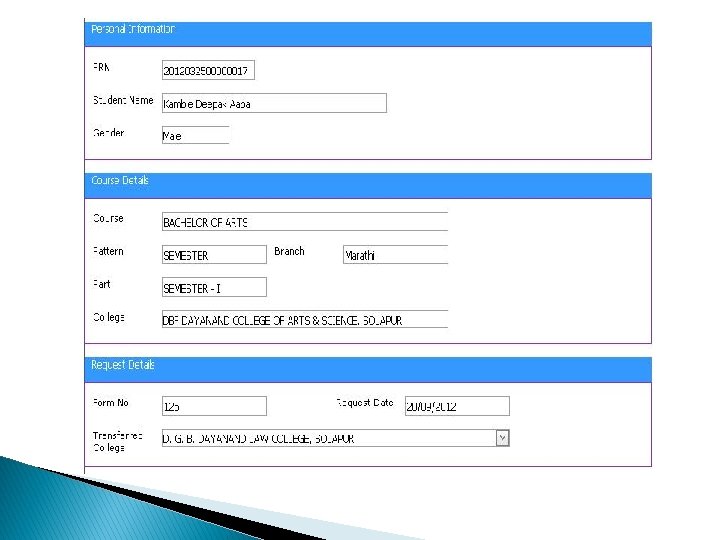The height and width of the screenshot is (540, 720).
Task: Click the Branch field showing Marathi
Action: (395, 255)
